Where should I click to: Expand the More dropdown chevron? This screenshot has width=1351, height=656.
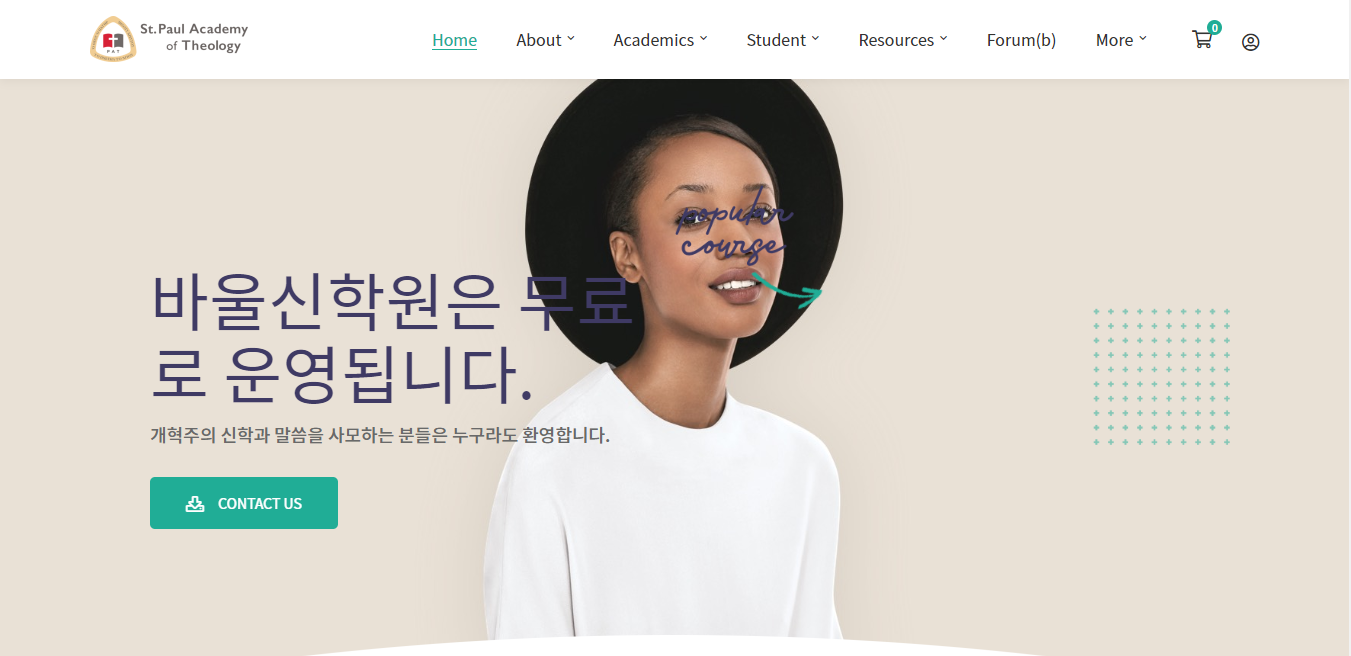tap(1143, 39)
